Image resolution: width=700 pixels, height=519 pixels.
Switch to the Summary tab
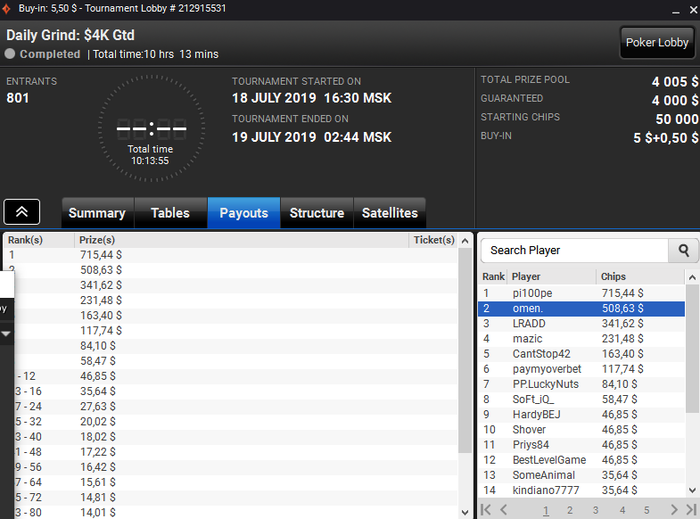(97, 213)
